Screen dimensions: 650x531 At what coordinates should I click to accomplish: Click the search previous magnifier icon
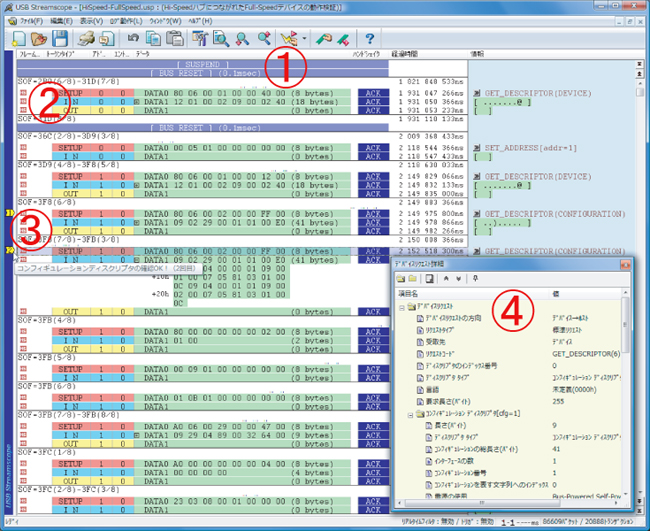click(242, 39)
